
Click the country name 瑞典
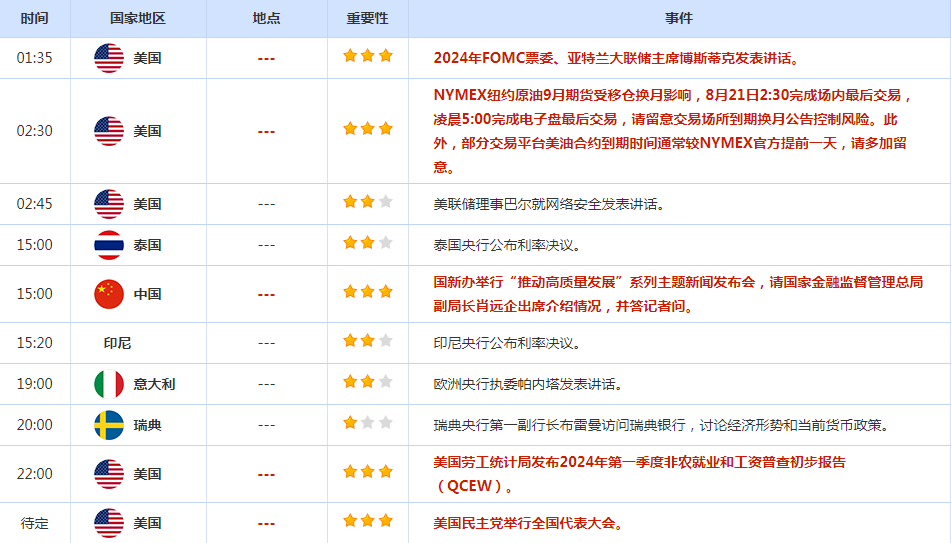[147, 425]
